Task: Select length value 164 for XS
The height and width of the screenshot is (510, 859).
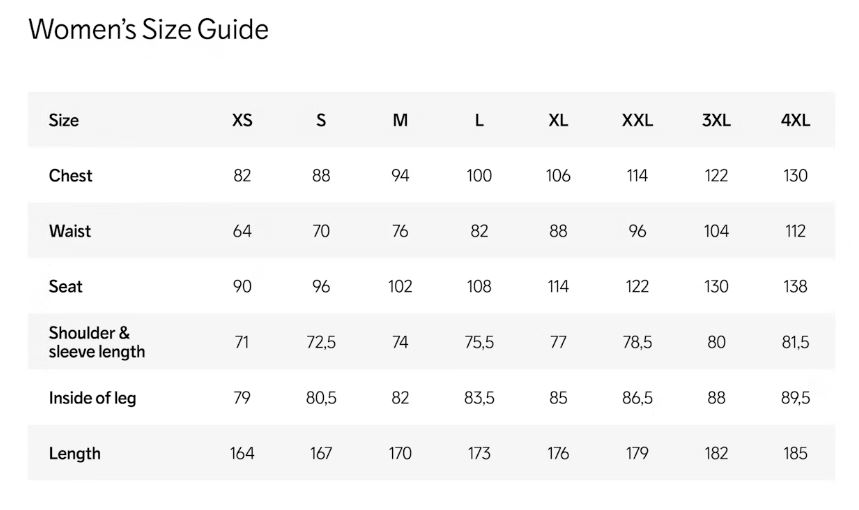Action: pyautogui.click(x=242, y=453)
